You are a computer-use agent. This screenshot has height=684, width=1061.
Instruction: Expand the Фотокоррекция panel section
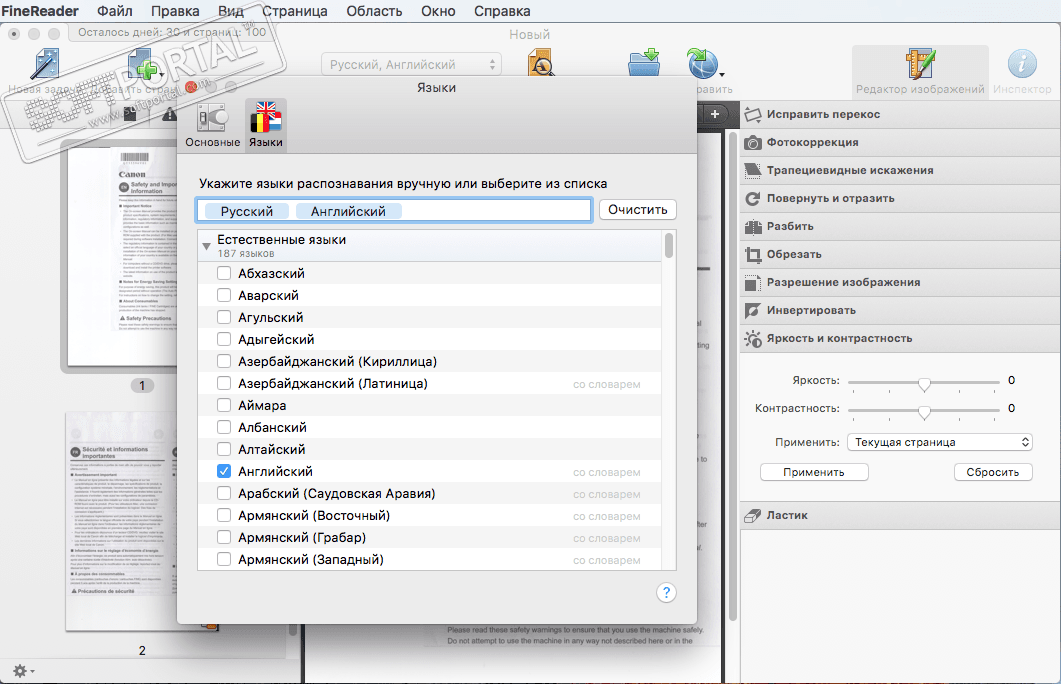click(901, 143)
